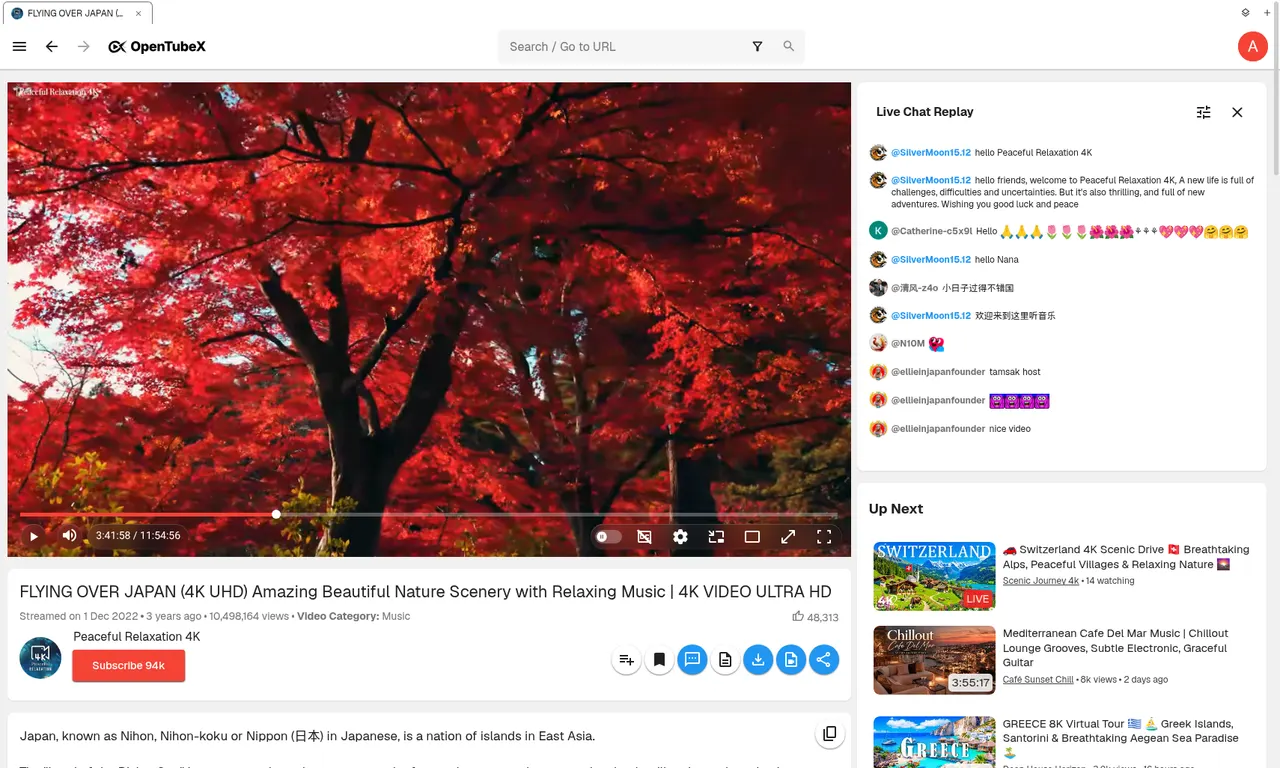Toggle subtitles off icon in player
This screenshot has width=1280, height=768.
pos(644,537)
